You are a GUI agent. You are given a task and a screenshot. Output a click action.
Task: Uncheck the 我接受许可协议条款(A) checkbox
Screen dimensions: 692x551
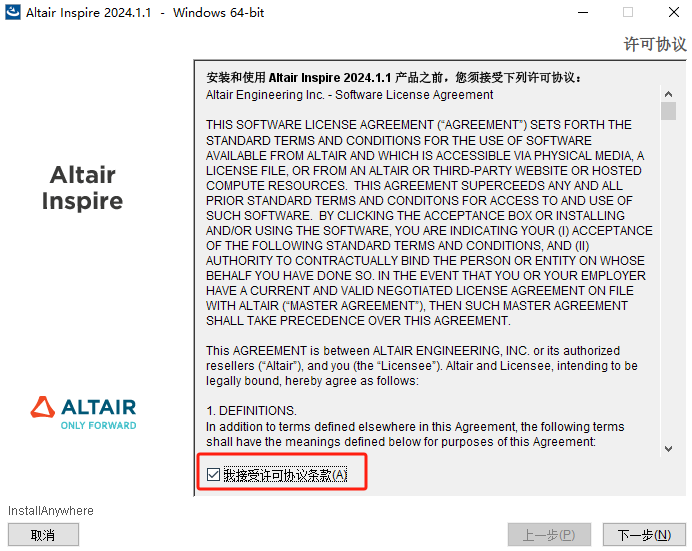click(214, 475)
